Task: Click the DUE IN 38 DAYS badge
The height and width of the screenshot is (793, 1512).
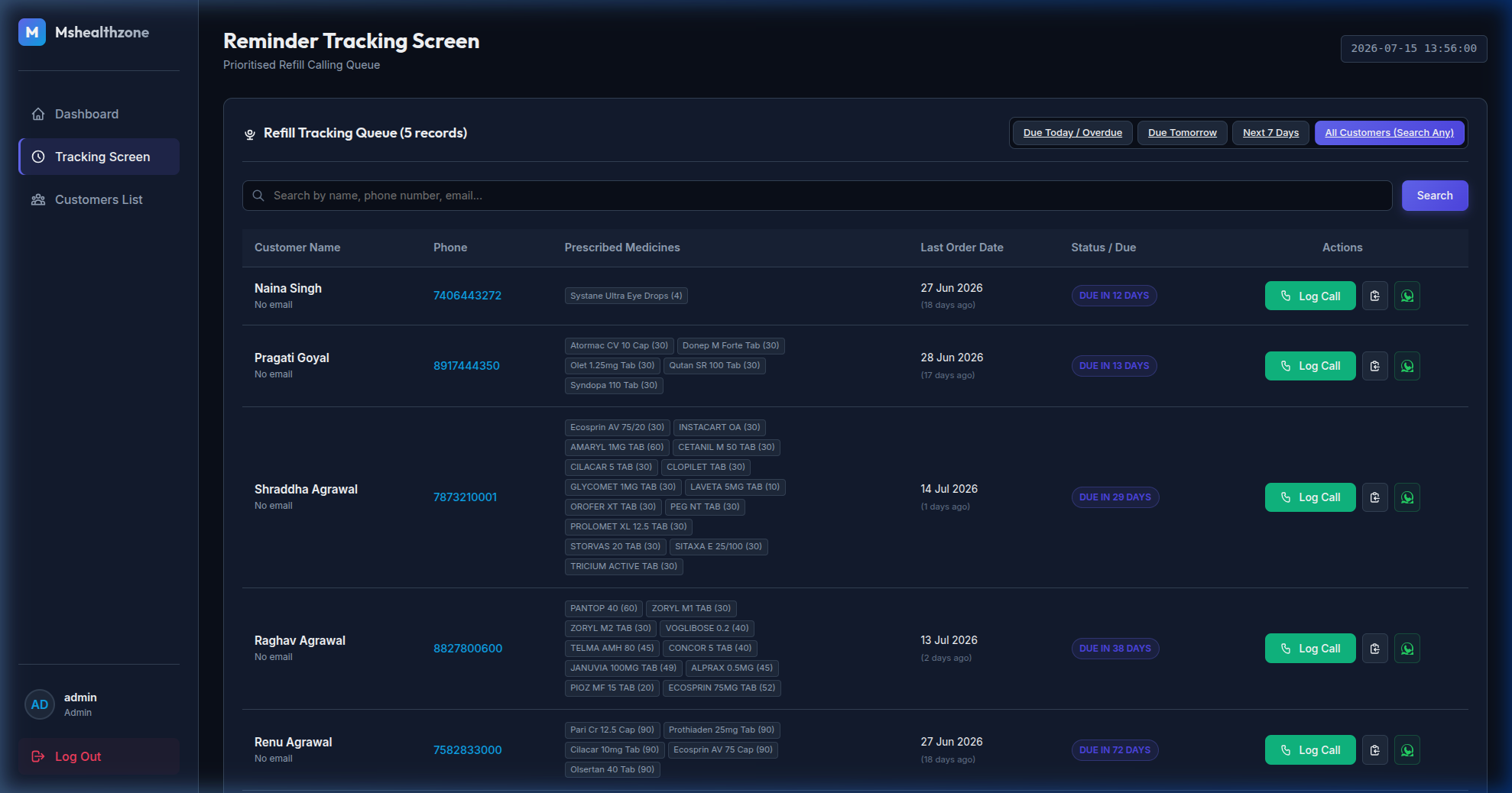Action: [1115, 649]
